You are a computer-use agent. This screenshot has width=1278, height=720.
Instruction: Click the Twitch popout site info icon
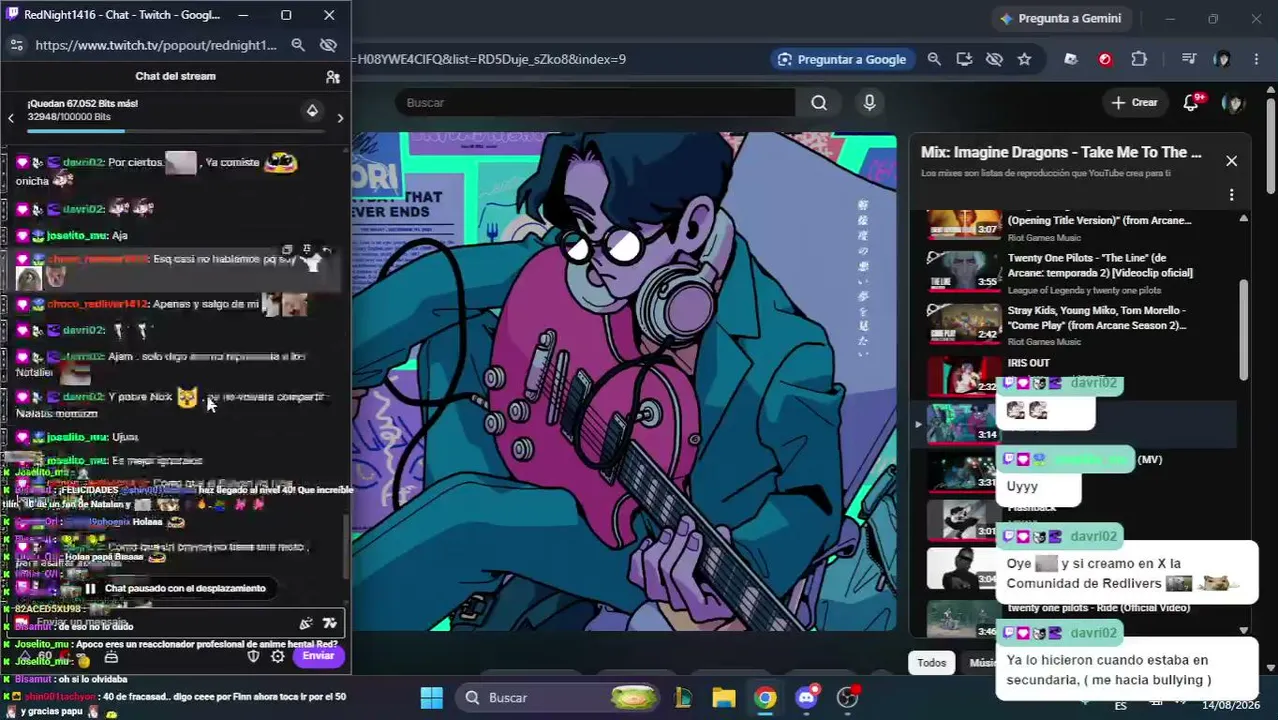point(16,45)
